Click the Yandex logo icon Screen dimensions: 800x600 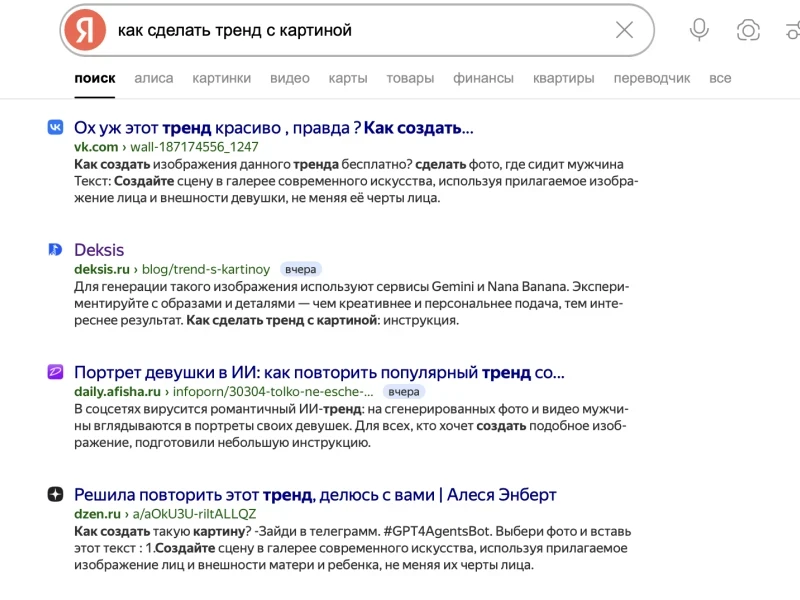[85, 30]
